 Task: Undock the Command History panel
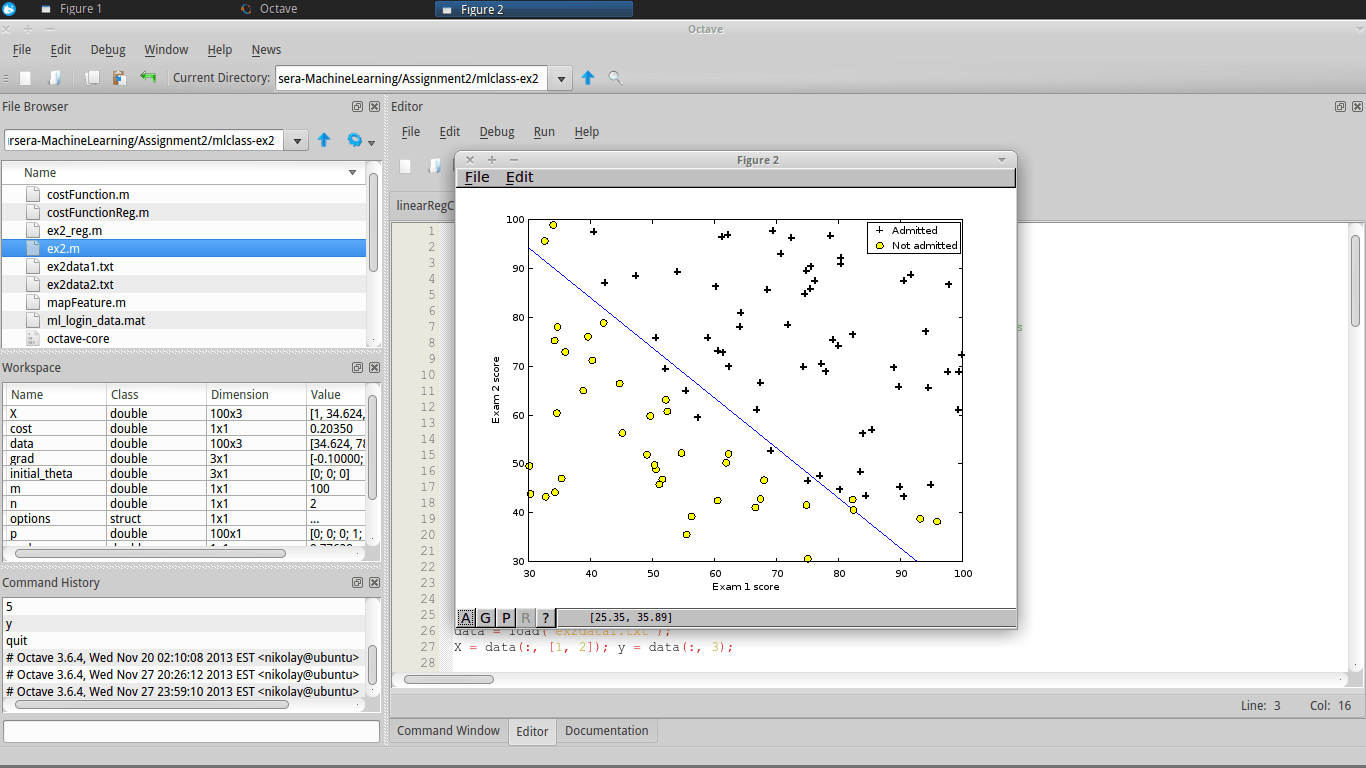[357, 582]
